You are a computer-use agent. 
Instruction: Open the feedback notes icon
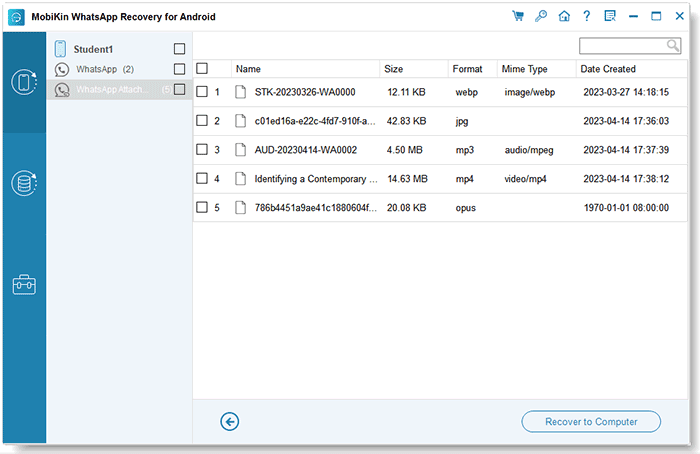coord(610,16)
